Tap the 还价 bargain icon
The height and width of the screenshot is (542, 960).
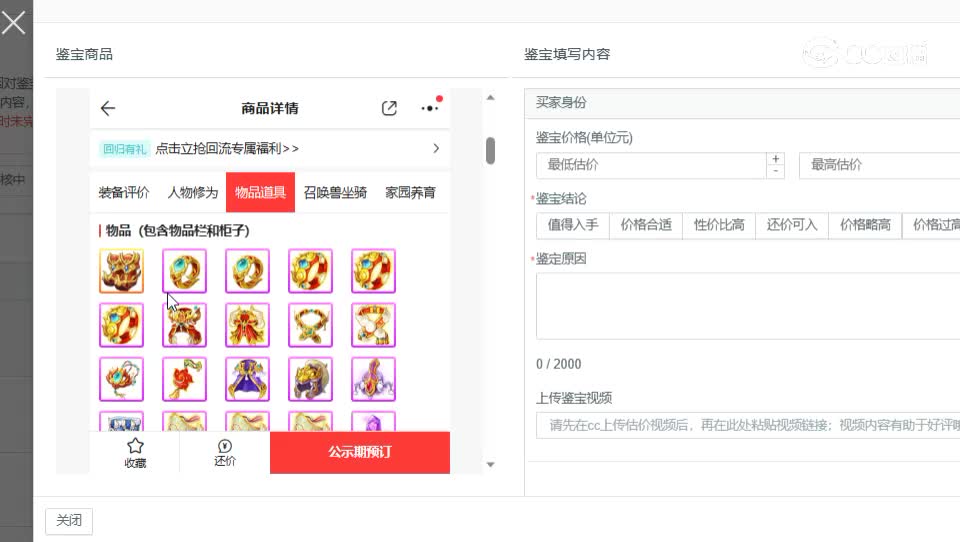click(x=225, y=453)
